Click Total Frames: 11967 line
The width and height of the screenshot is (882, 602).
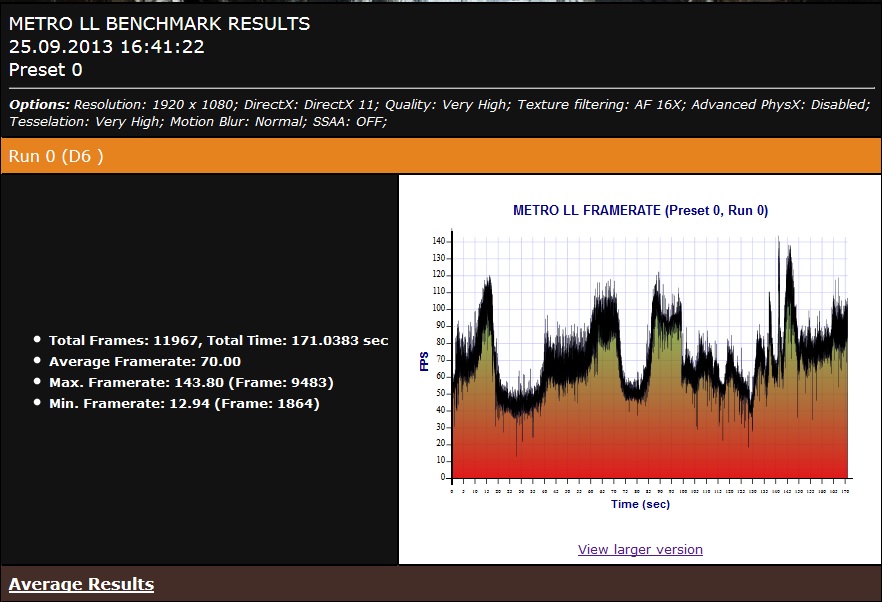pyautogui.click(x=218, y=340)
